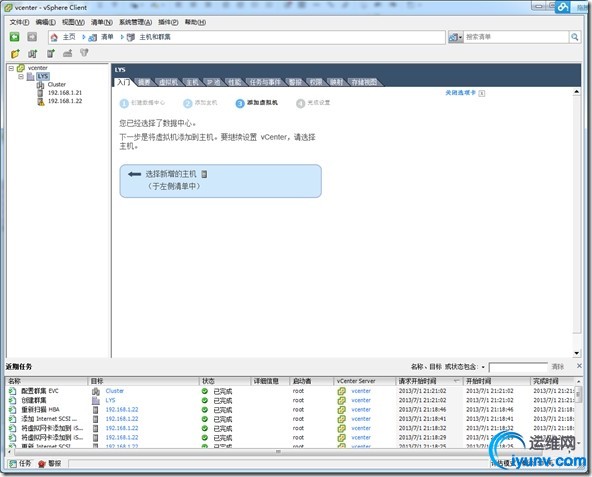Open the 视图(W) menu
The image size is (592, 477).
(x=73, y=22)
